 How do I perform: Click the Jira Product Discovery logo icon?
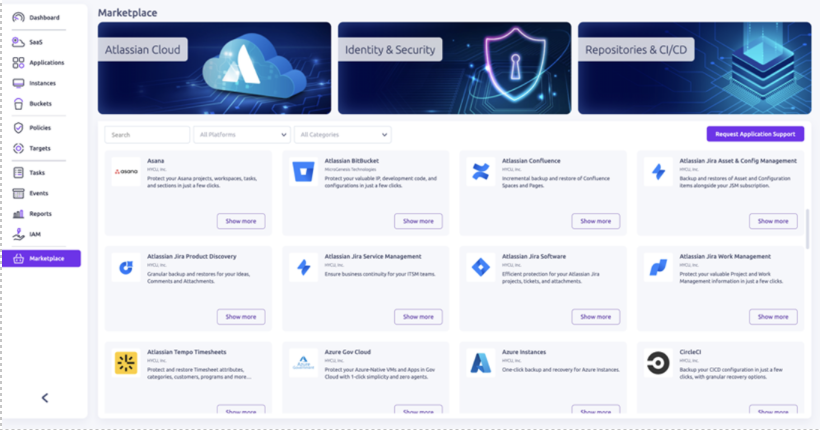pos(126,267)
